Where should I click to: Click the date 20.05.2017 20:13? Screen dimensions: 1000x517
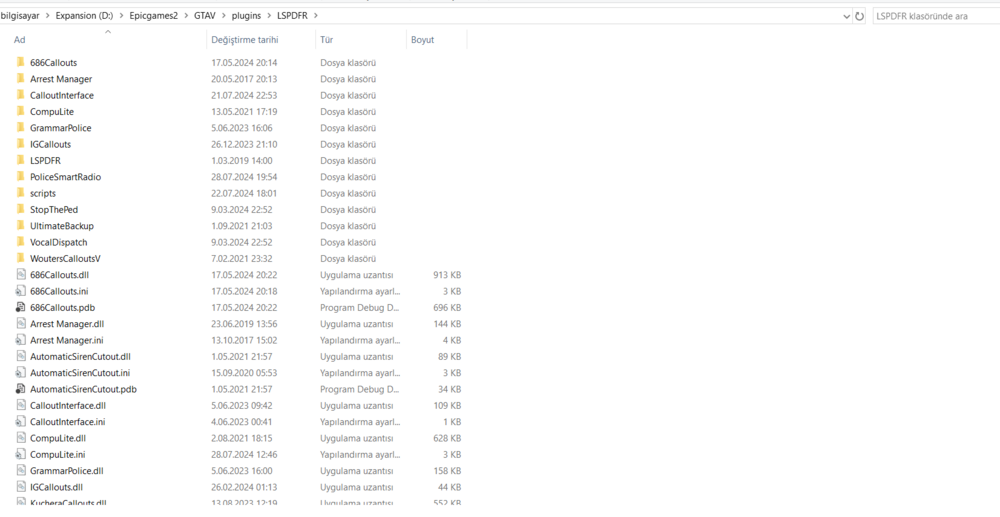pos(244,79)
